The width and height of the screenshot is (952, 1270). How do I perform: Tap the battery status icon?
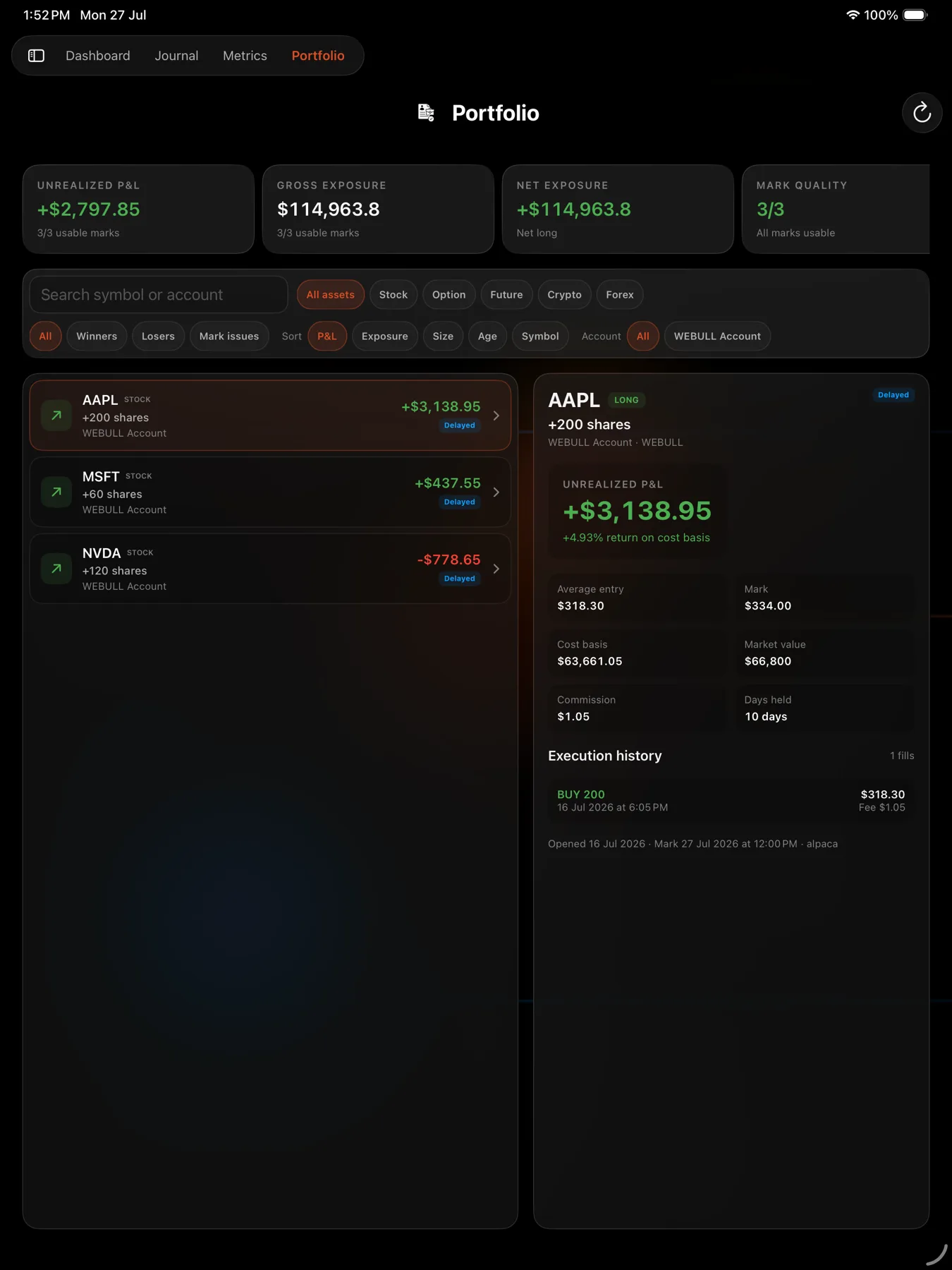tap(915, 15)
